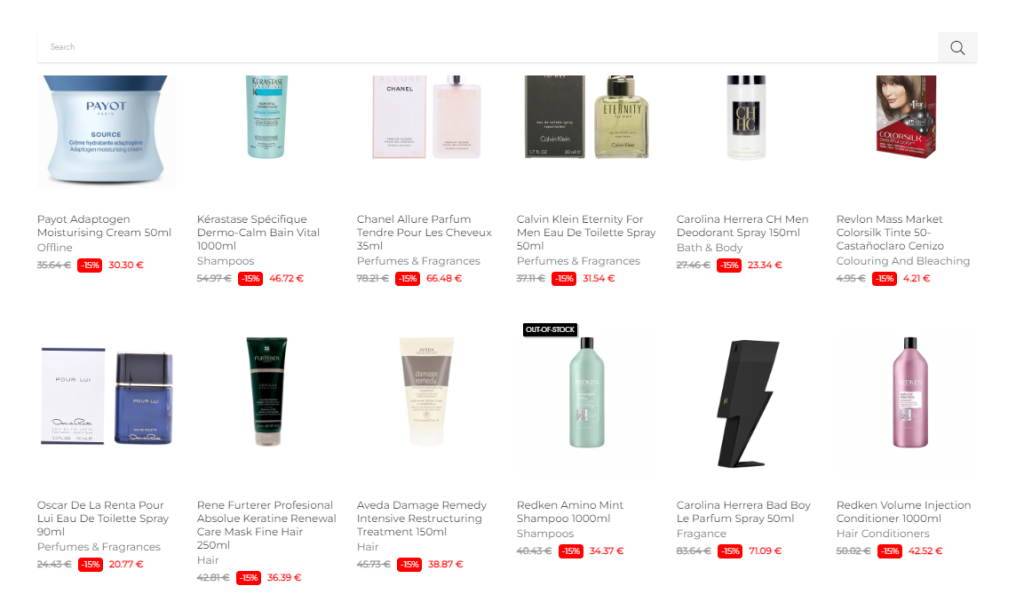Viewport: 1024px width, 602px height.
Task: Select the Calvin Klein Eternity product photo
Action: coord(586,117)
